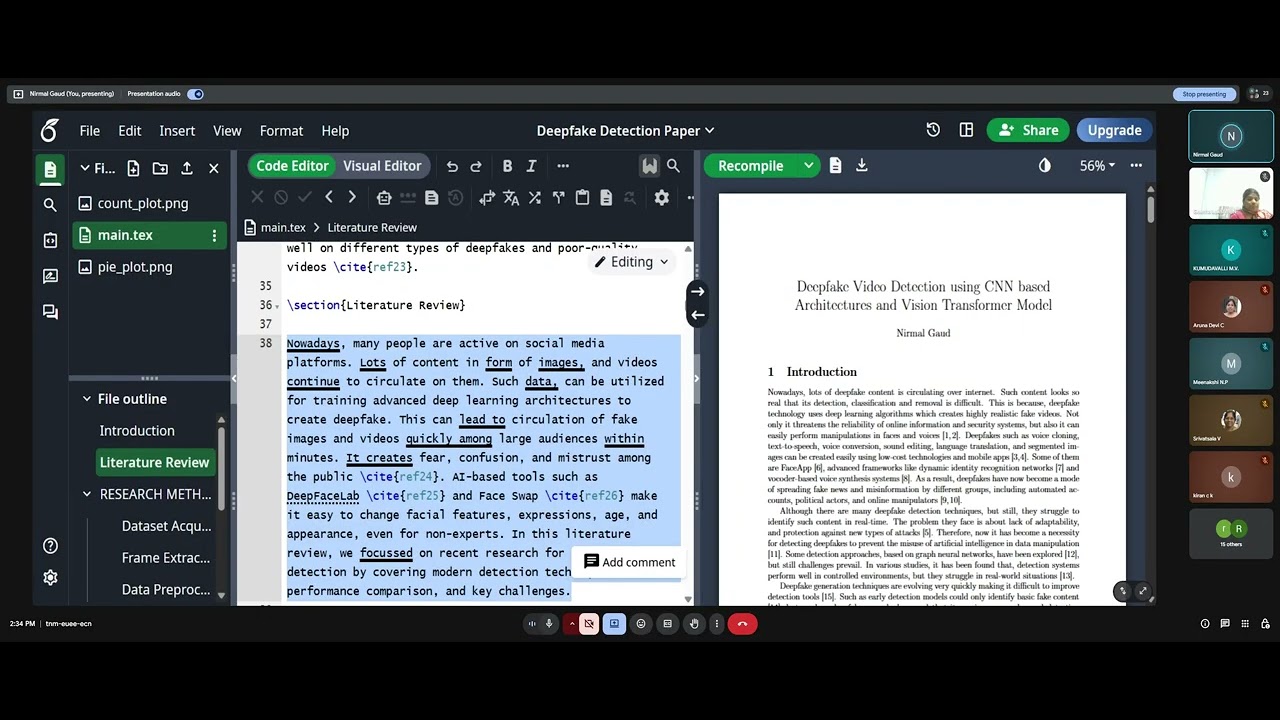Open the 56% zoom dropdown
The height and width of the screenshot is (720, 1280).
point(1097,166)
